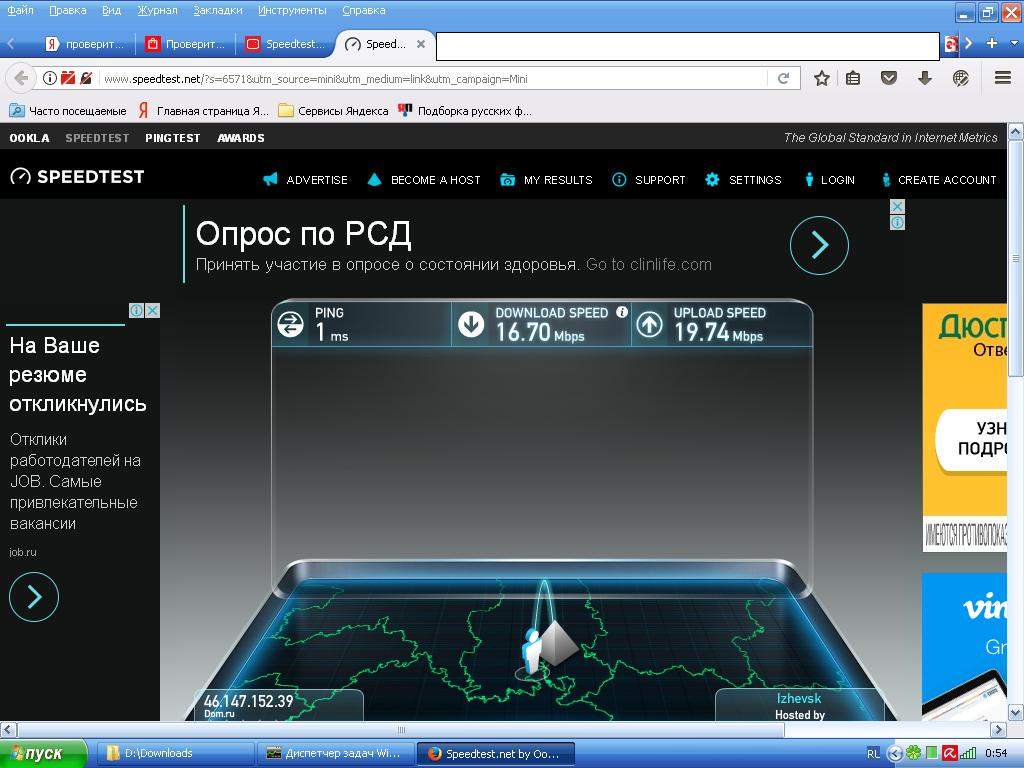Click the OOKLA link
The width and height of the screenshot is (1024, 768).
(x=29, y=138)
